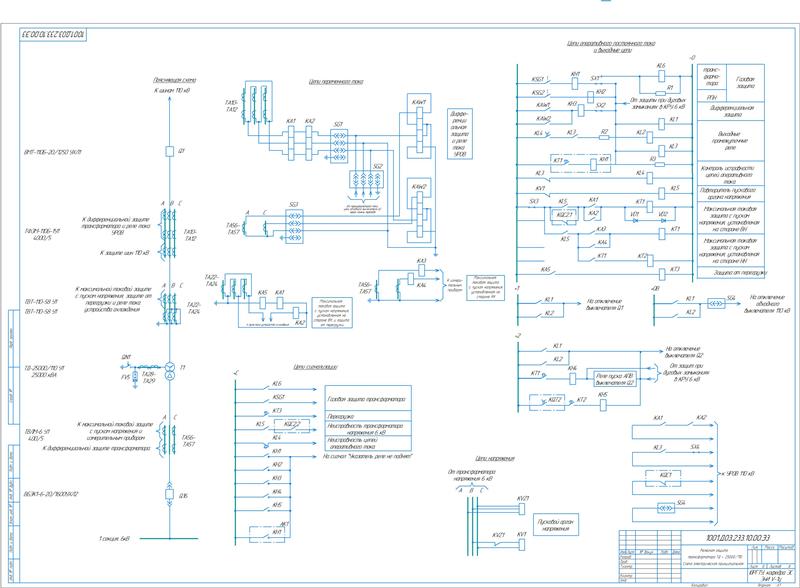Click the SG4 block beside 'к УРОВ 110 кВ'

click(x=665, y=508)
